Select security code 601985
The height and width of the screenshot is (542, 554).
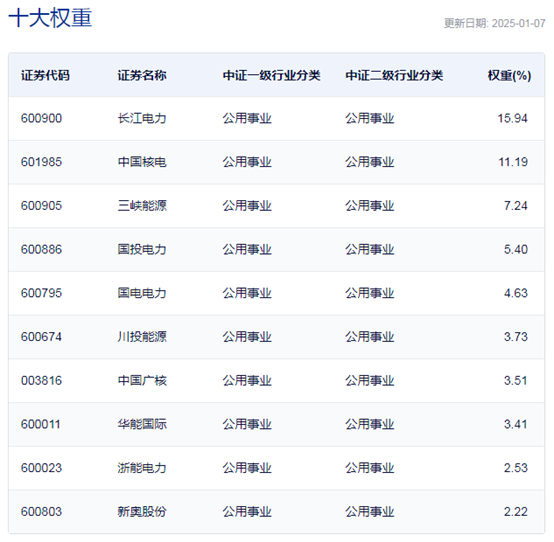[x=41, y=162]
